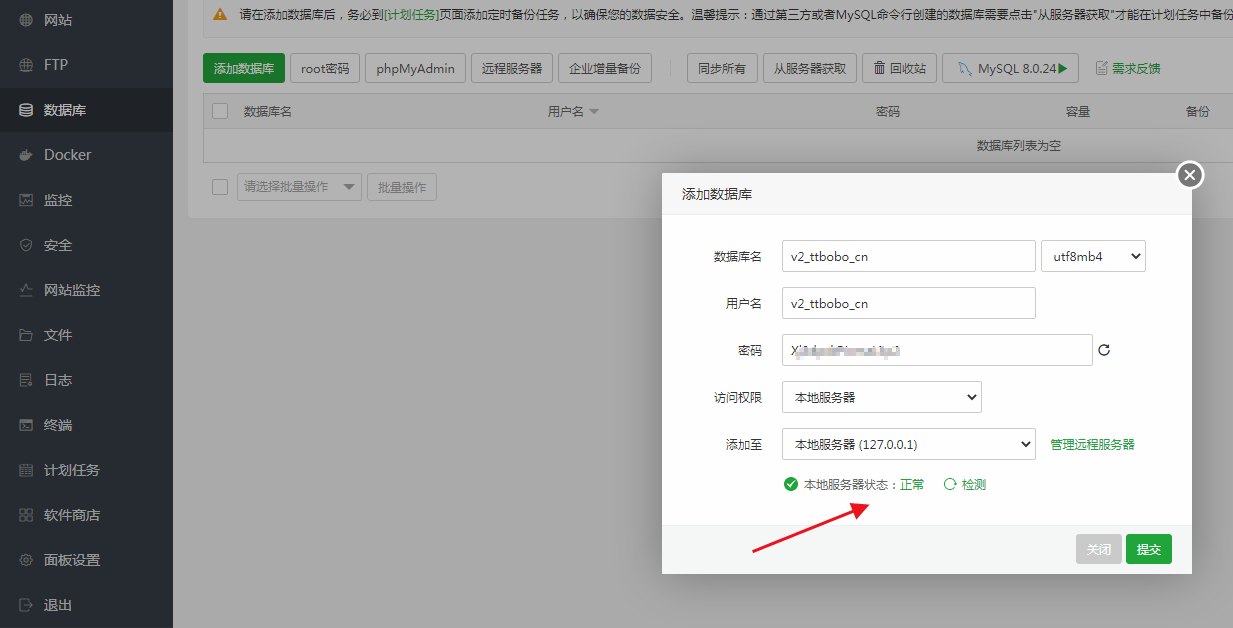Click the green status check icon
Image resolution: width=1233 pixels, height=628 pixels.
click(791, 484)
